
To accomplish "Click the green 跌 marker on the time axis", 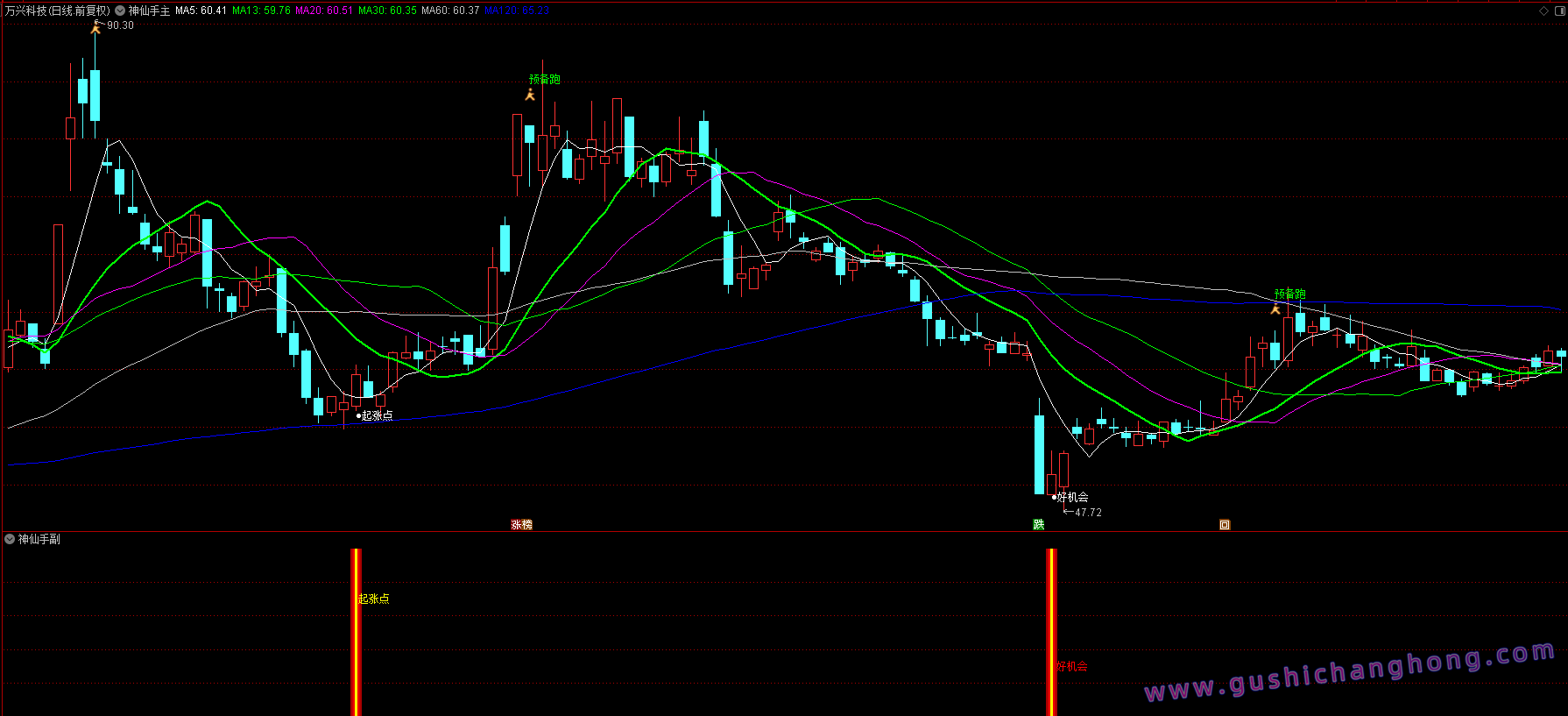I will click(x=1038, y=525).
